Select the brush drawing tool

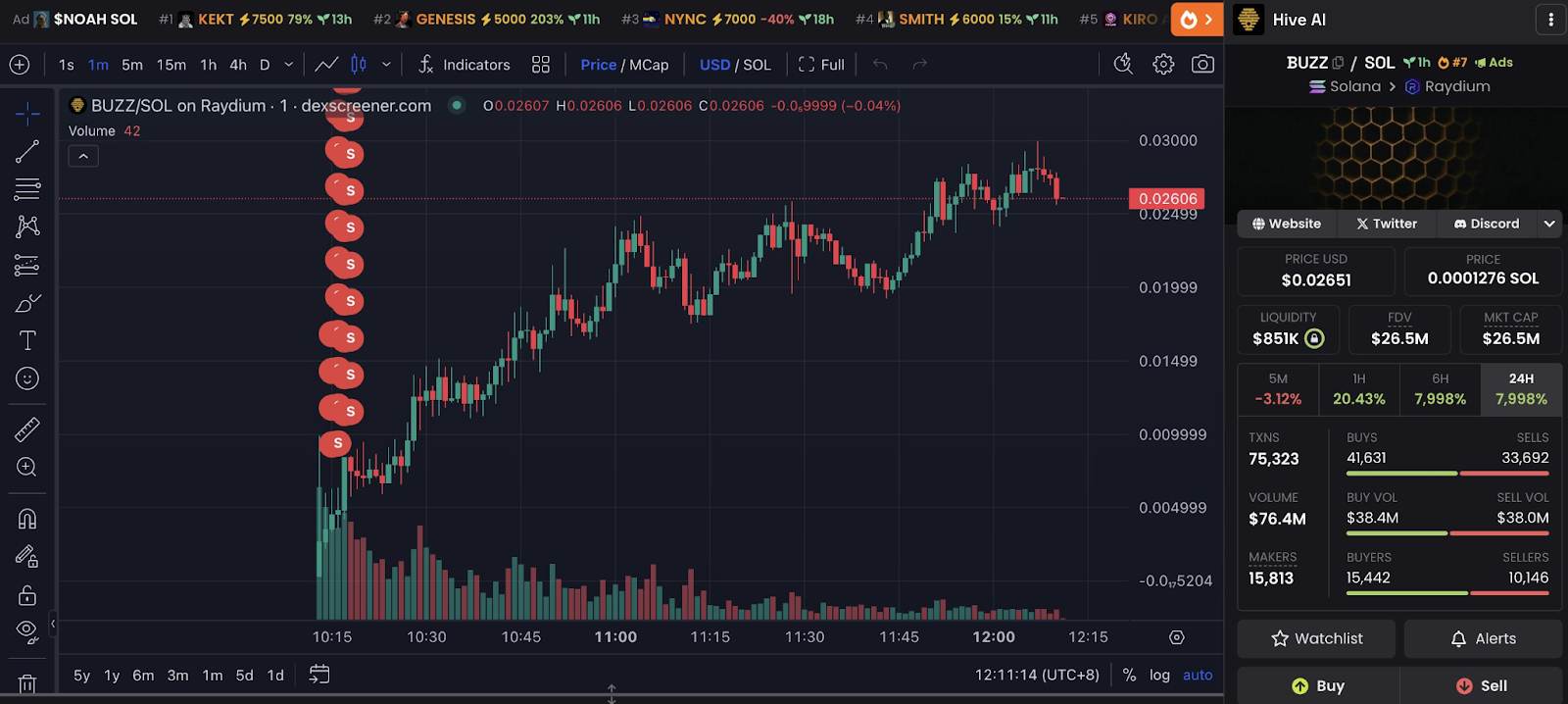click(x=27, y=303)
